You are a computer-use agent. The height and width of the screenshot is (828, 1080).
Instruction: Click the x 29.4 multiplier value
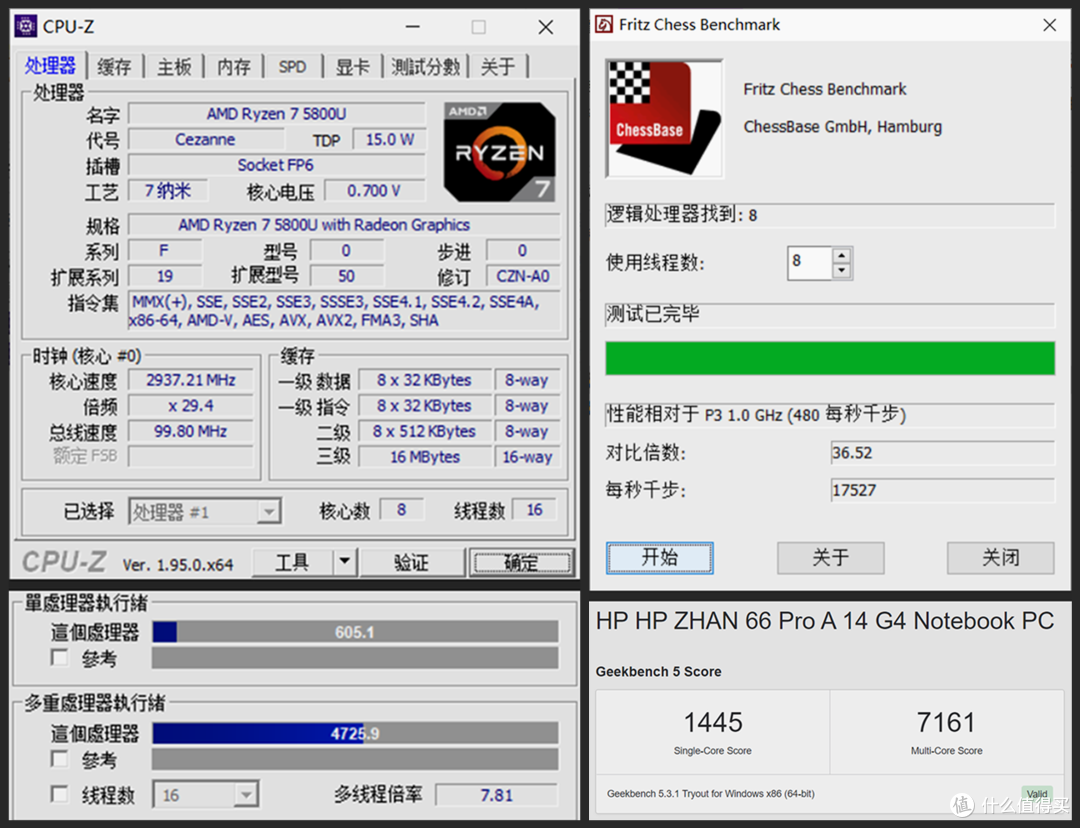tap(191, 406)
